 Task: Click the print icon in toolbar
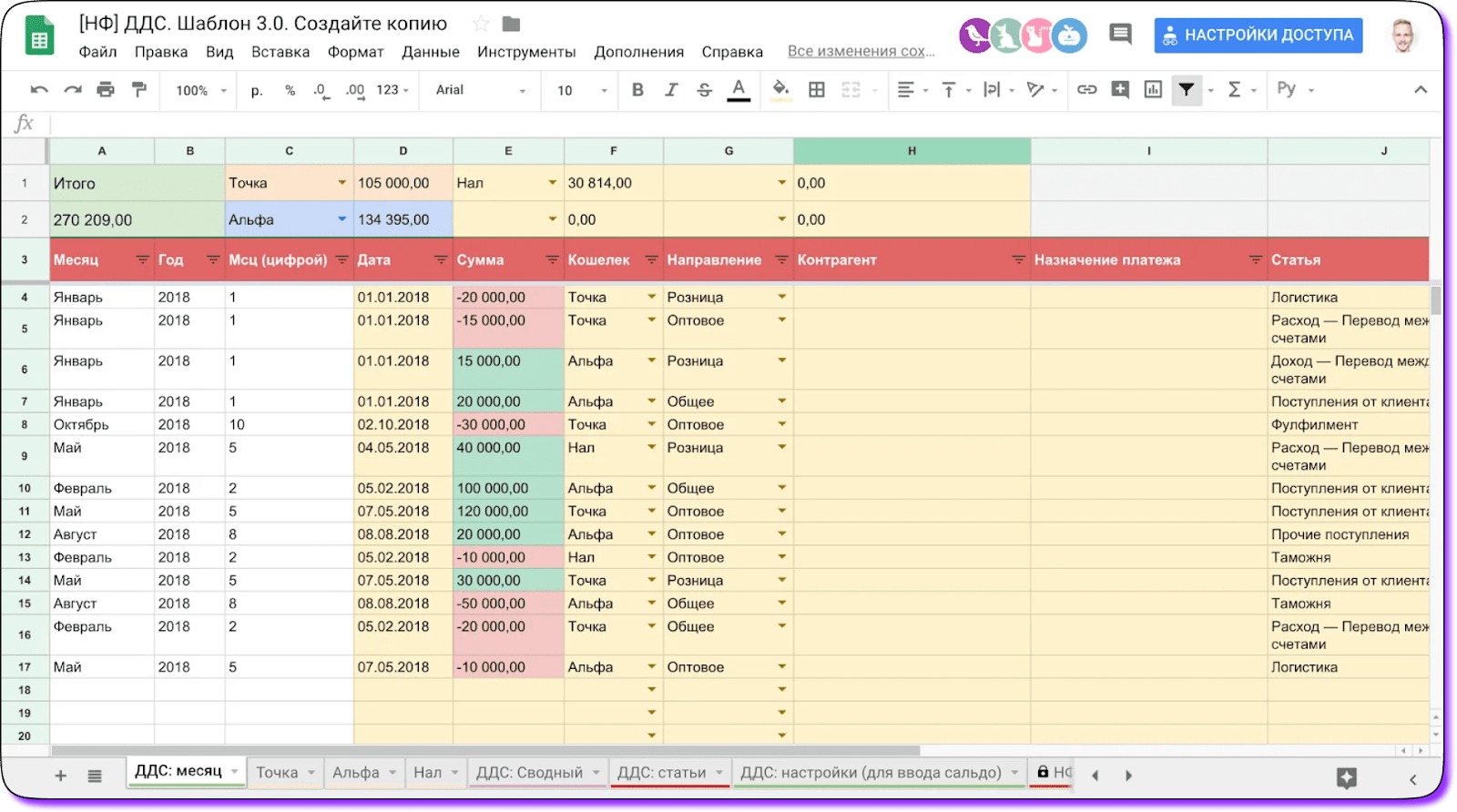(x=106, y=89)
